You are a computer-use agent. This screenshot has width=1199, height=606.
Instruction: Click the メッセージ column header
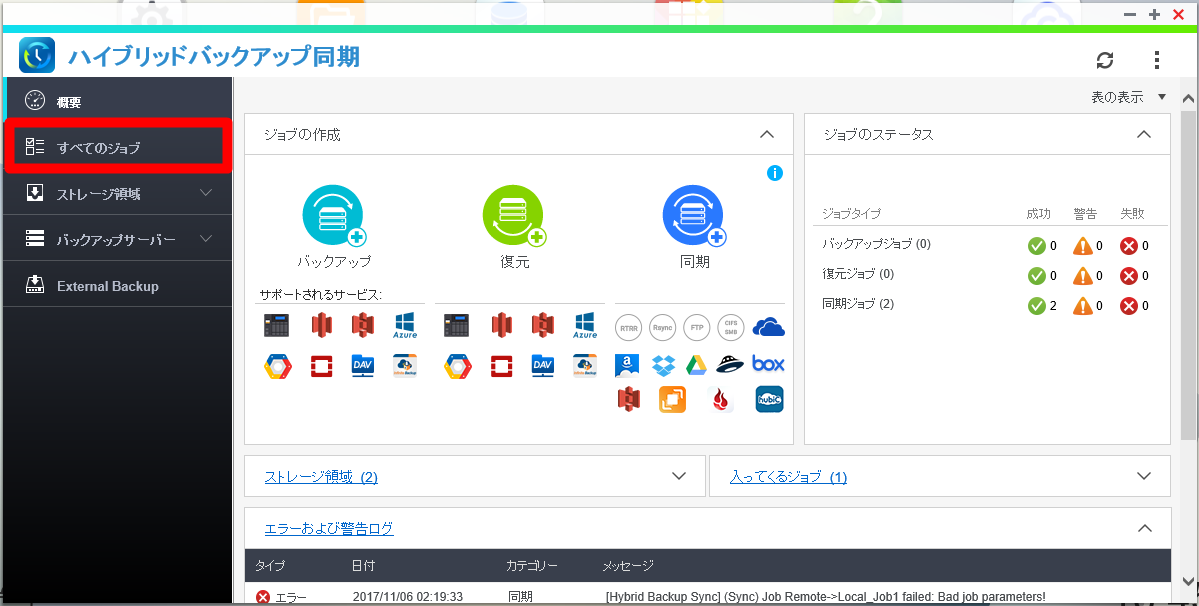coord(628,566)
